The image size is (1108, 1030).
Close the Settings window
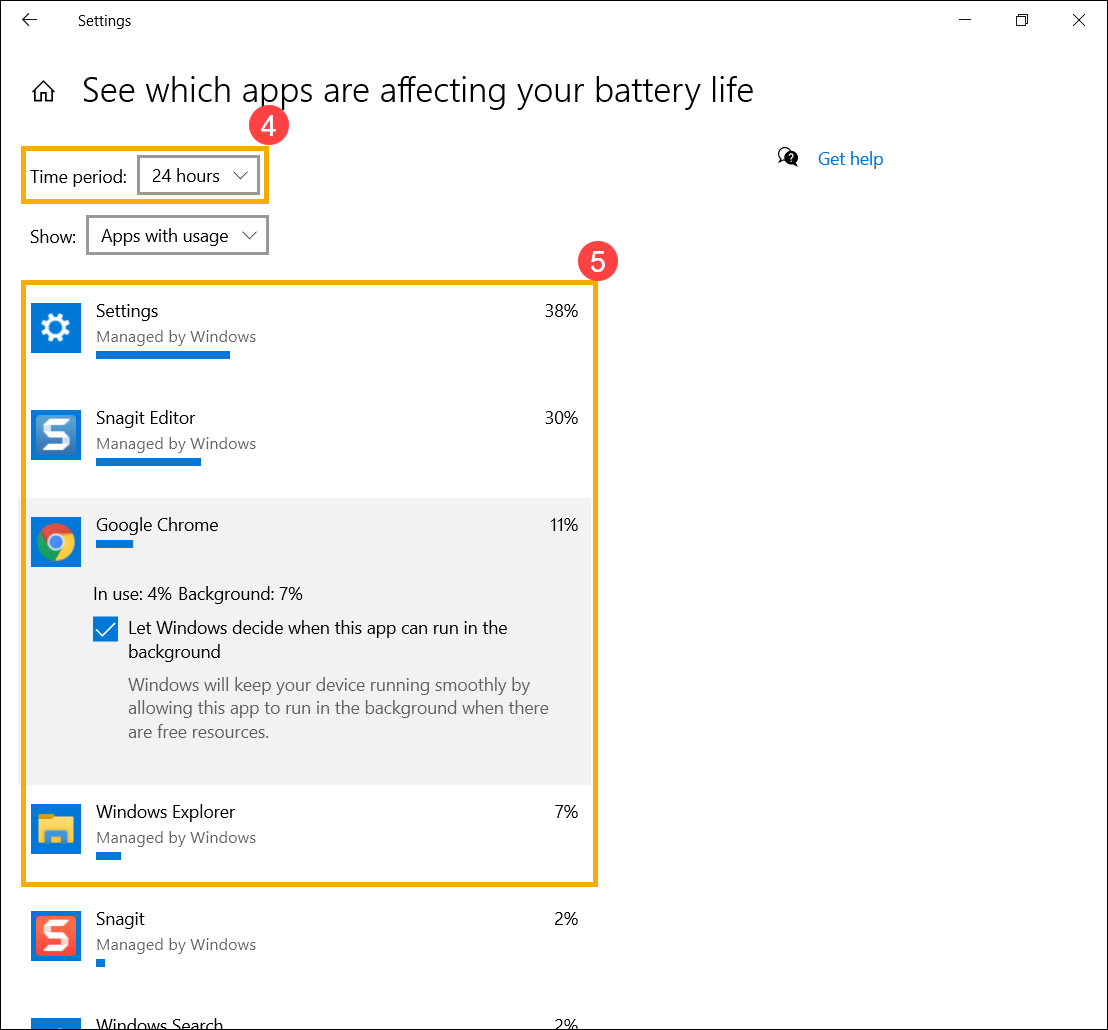click(1078, 20)
